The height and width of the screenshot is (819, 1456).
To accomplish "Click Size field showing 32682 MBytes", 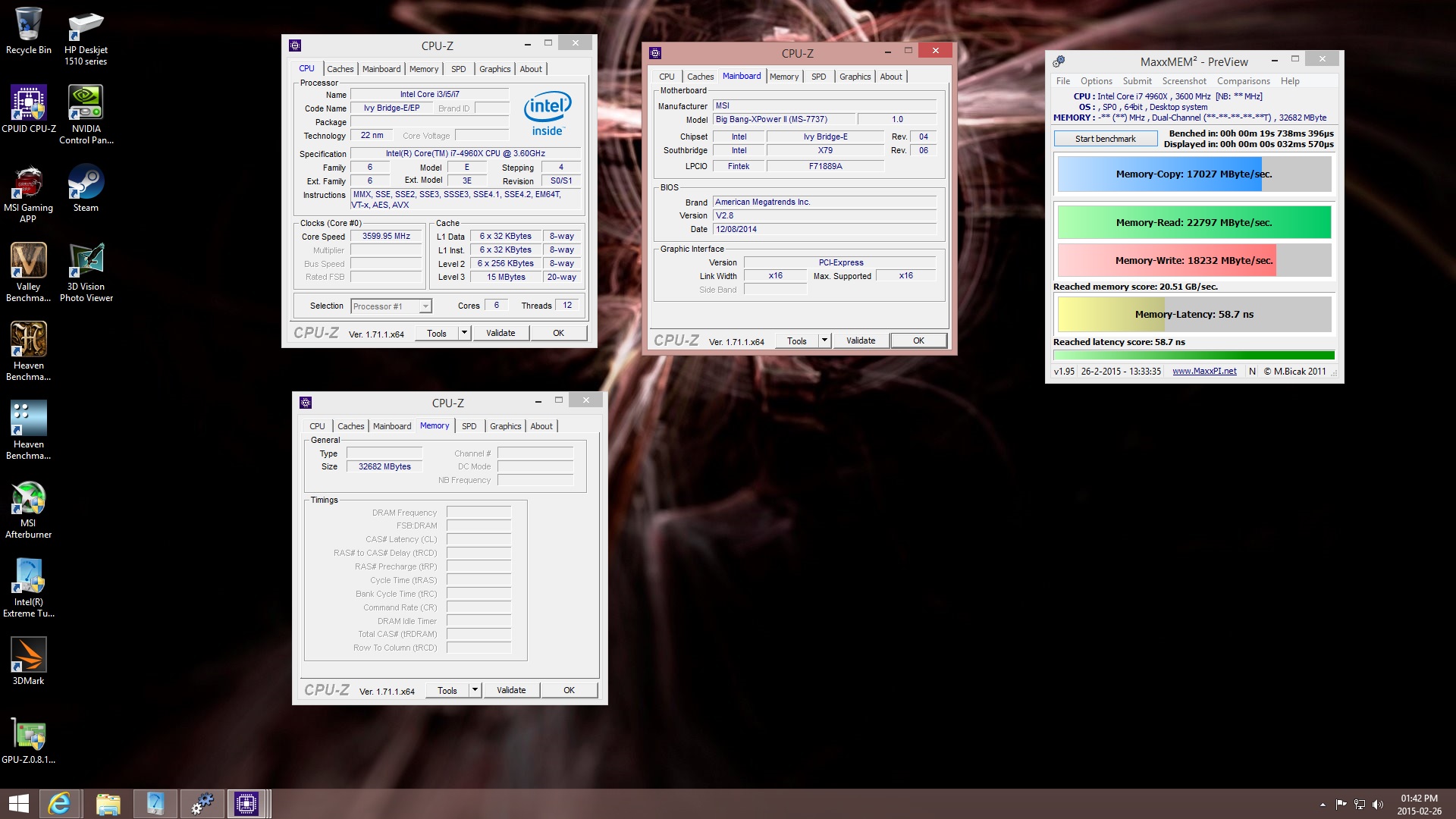I will click(384, 466).
